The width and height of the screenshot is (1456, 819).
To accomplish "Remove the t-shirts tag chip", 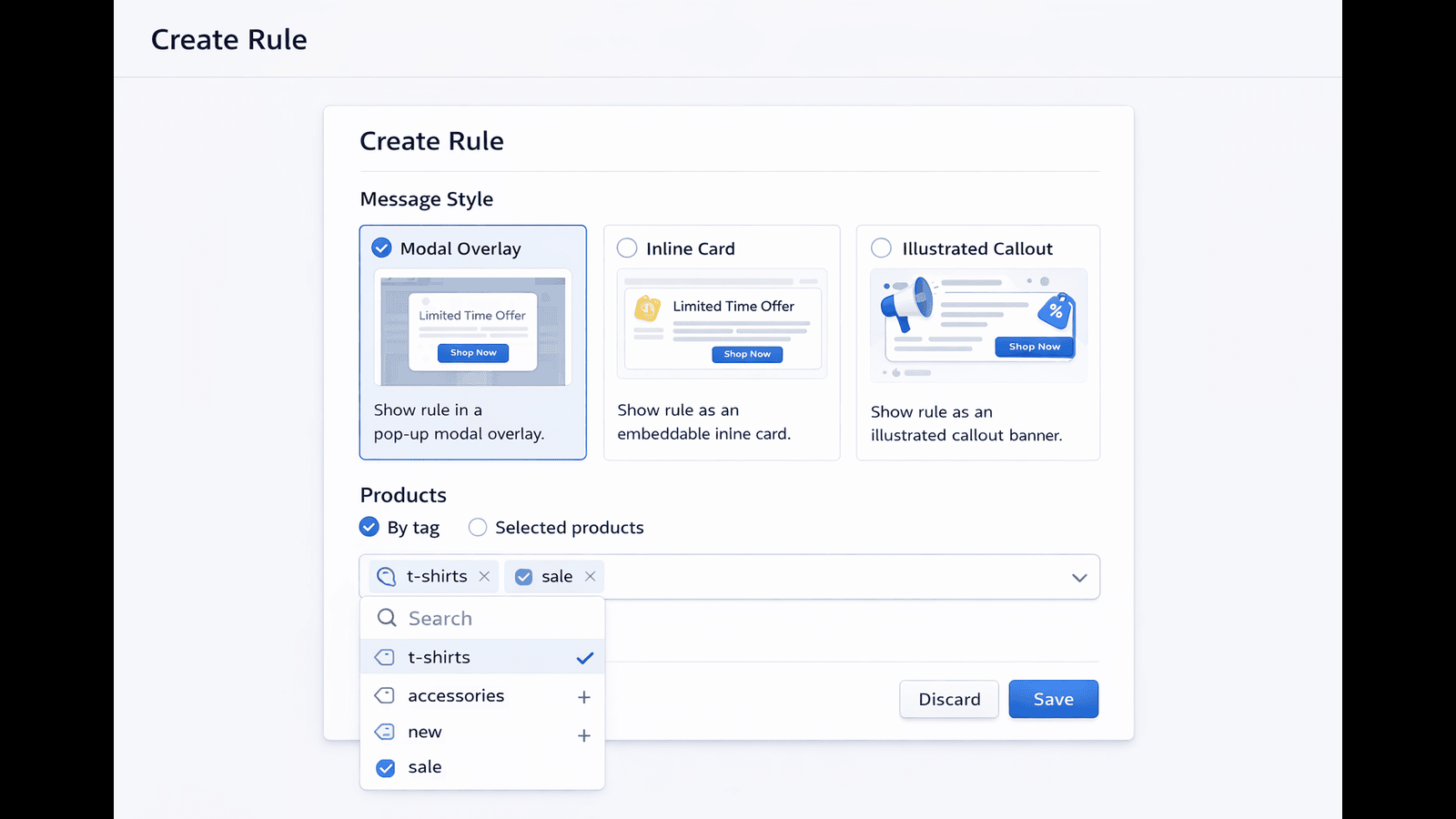I will [484, 576].
